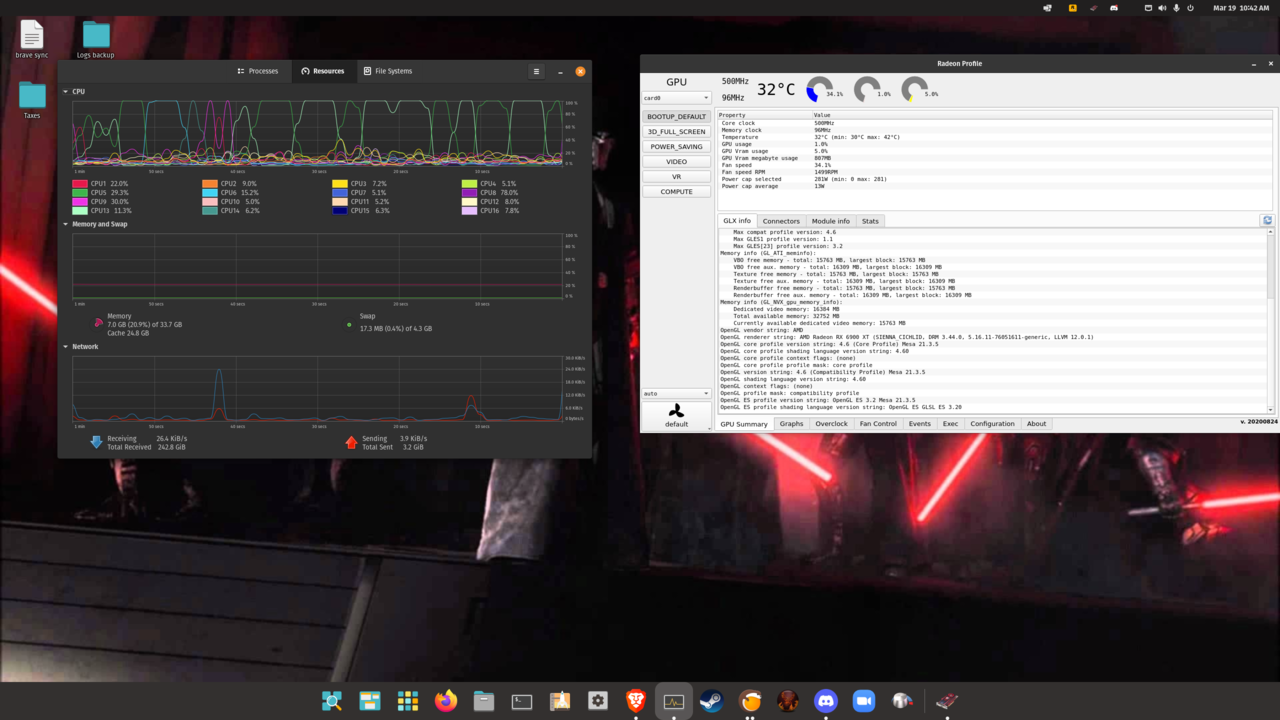
Task: Open the auto power level dropdown
Action: 677,393
